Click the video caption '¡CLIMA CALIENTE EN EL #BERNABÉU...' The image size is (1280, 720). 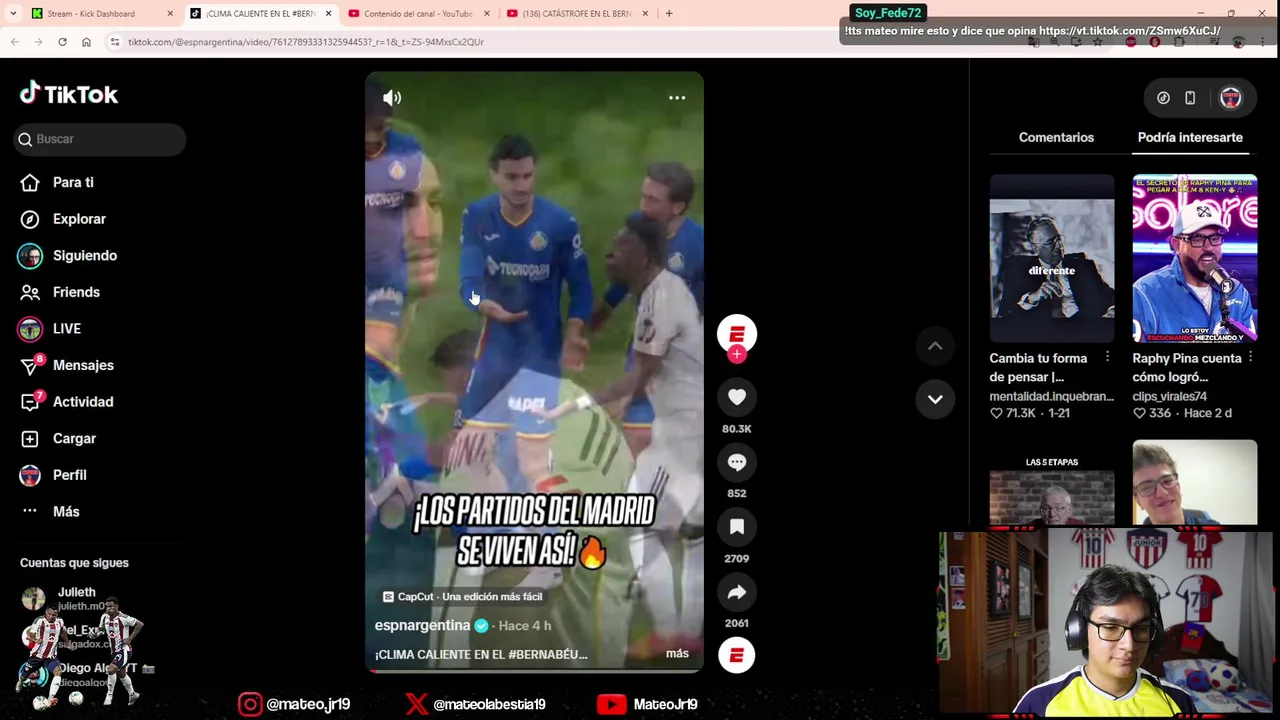481,655
